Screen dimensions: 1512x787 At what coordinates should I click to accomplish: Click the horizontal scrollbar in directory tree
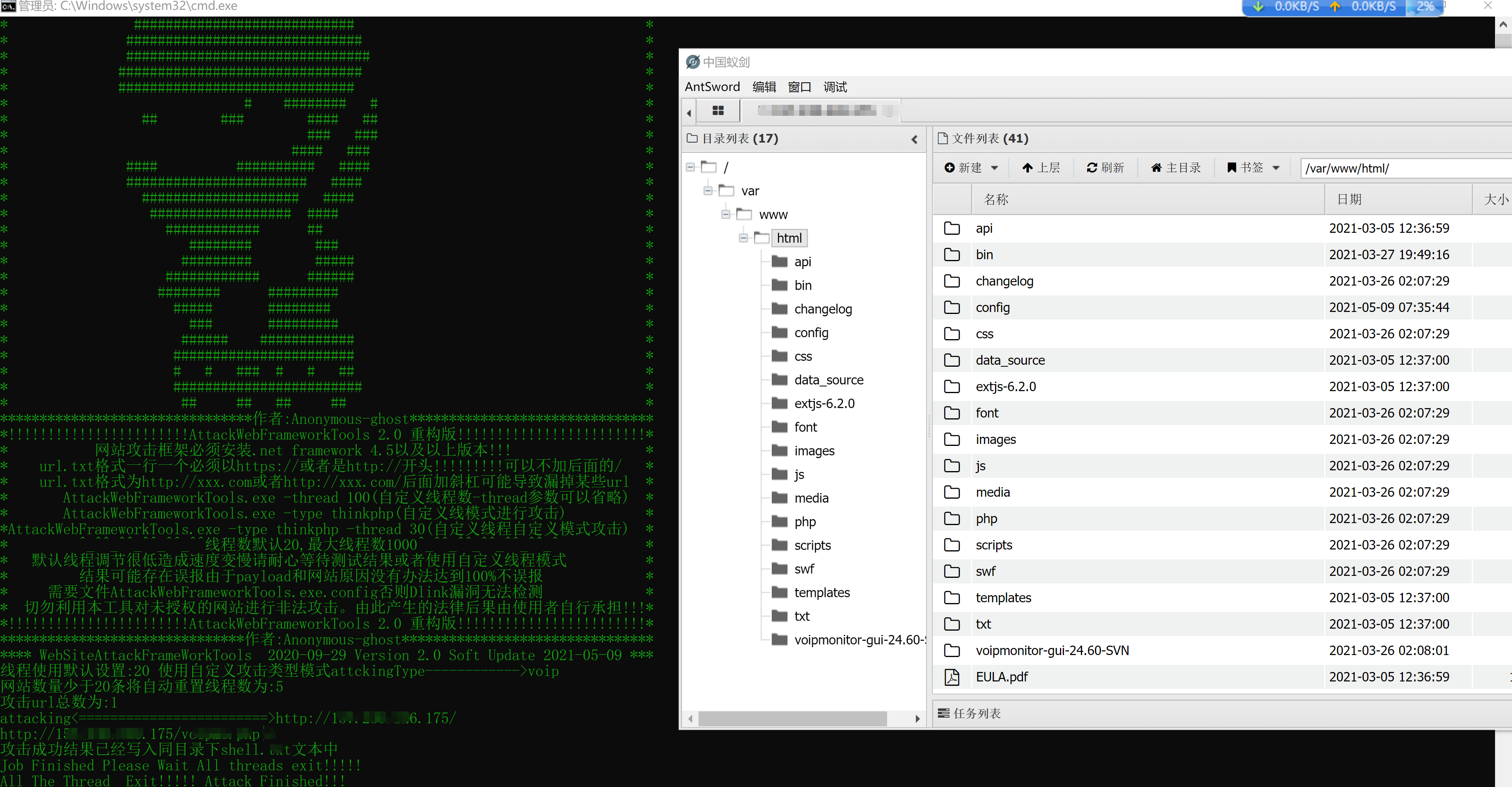pyautogui.click(x=792, y=718)
